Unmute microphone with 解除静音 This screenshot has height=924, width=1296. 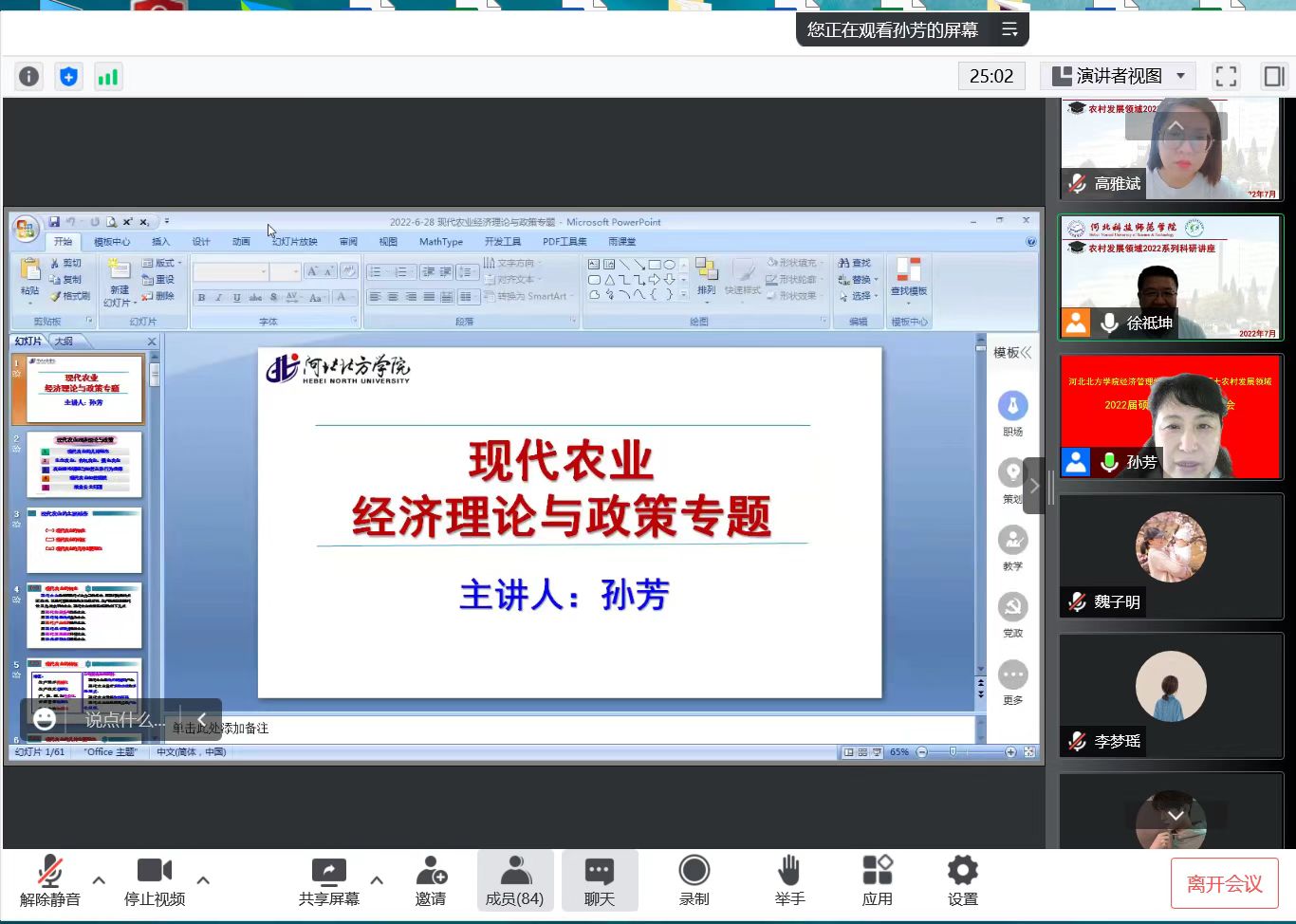pyautogui.click(x=49, y=880)
